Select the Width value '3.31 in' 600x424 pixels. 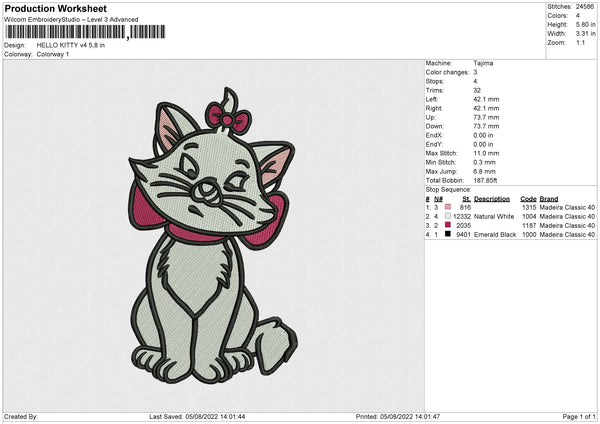pyautogui.click(x=585, y=34)
